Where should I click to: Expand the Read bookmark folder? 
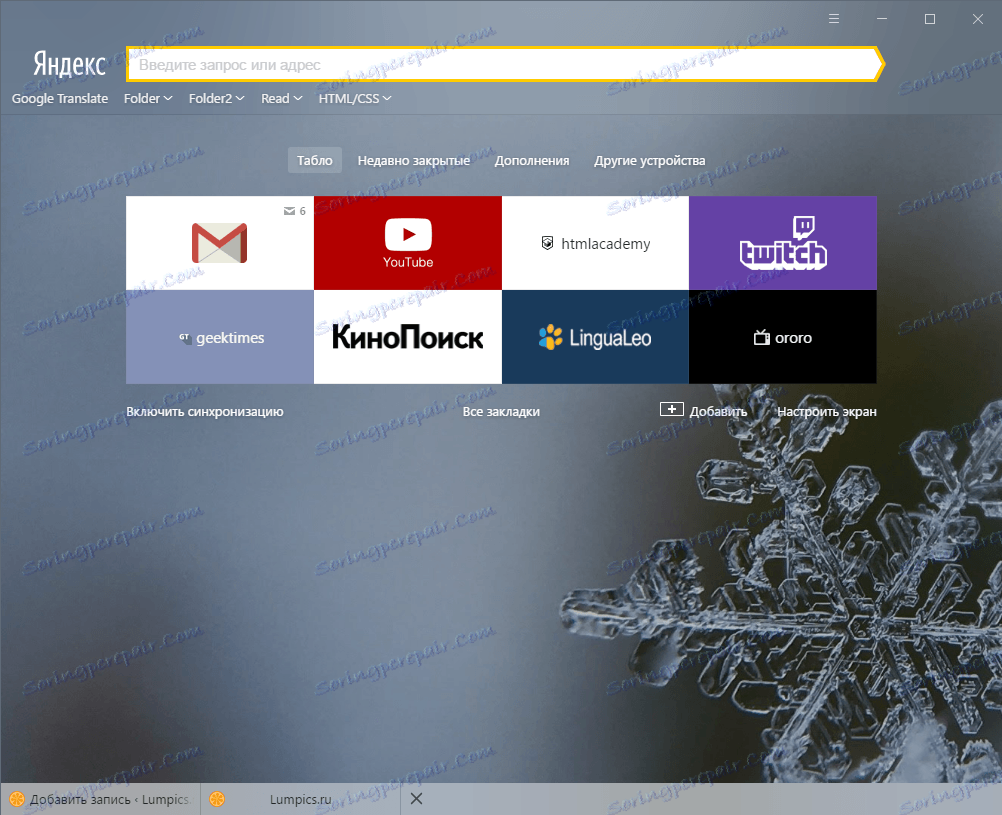click(281, 98)
